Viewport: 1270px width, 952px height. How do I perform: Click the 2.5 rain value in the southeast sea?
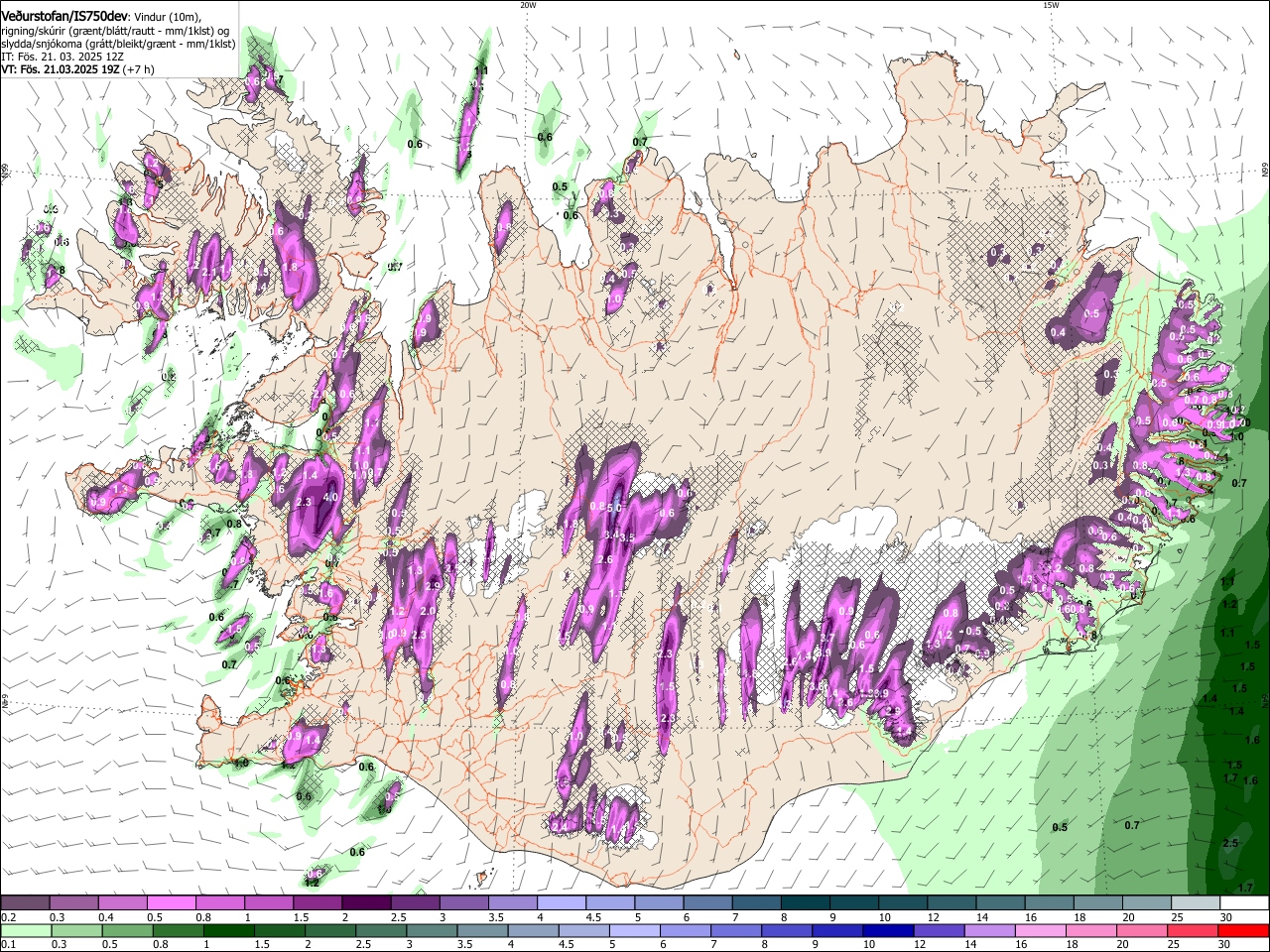(x=1230, y=843)
